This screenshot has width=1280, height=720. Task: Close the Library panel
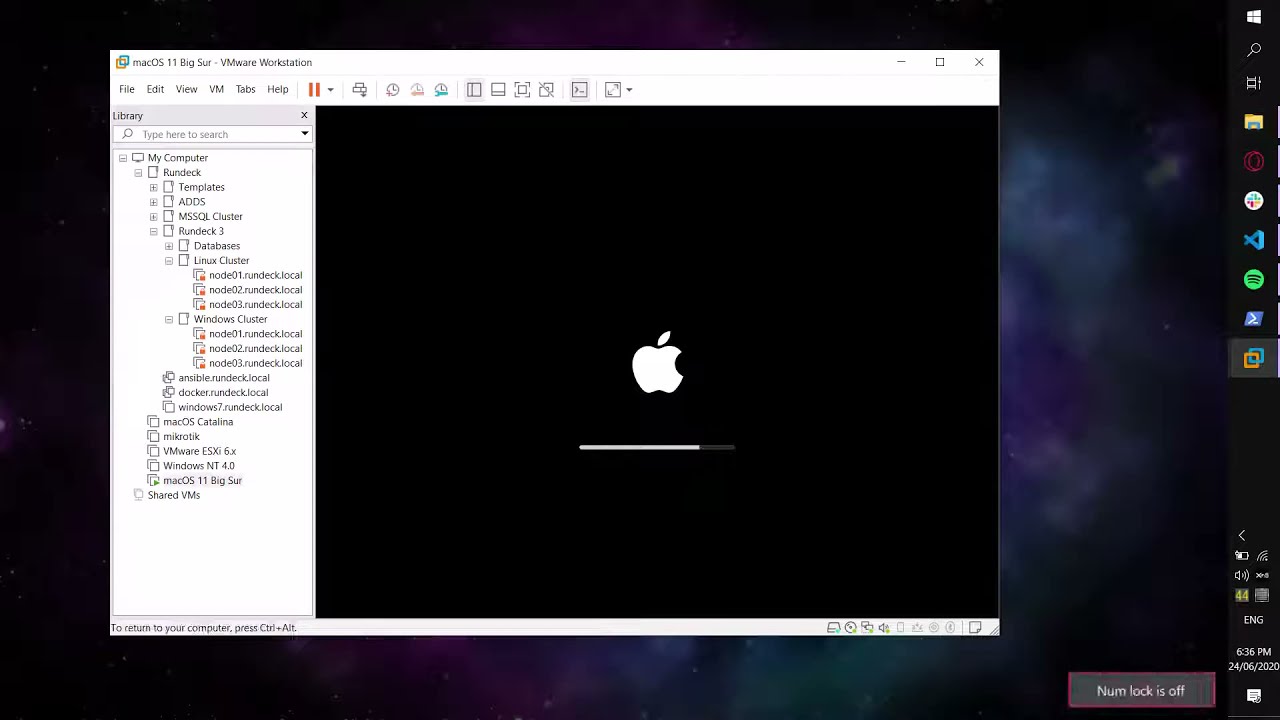point(304,115)
